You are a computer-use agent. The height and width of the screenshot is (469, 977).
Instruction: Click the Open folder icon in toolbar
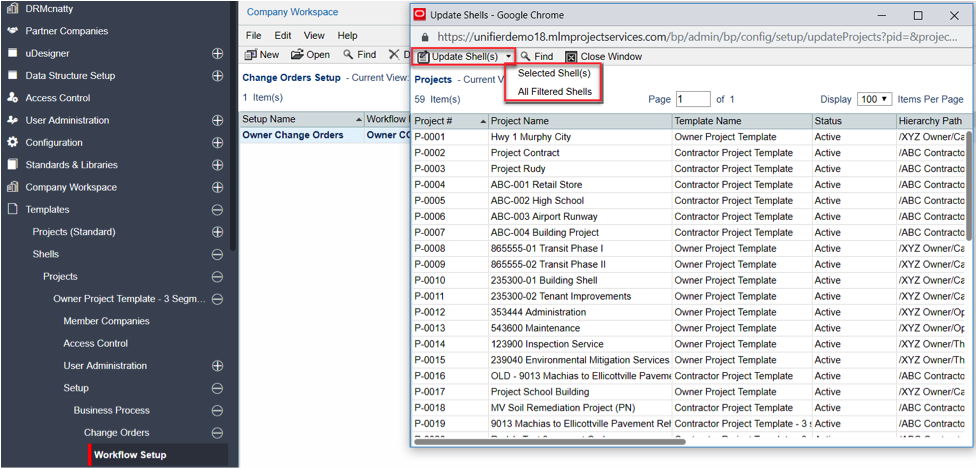297,55
